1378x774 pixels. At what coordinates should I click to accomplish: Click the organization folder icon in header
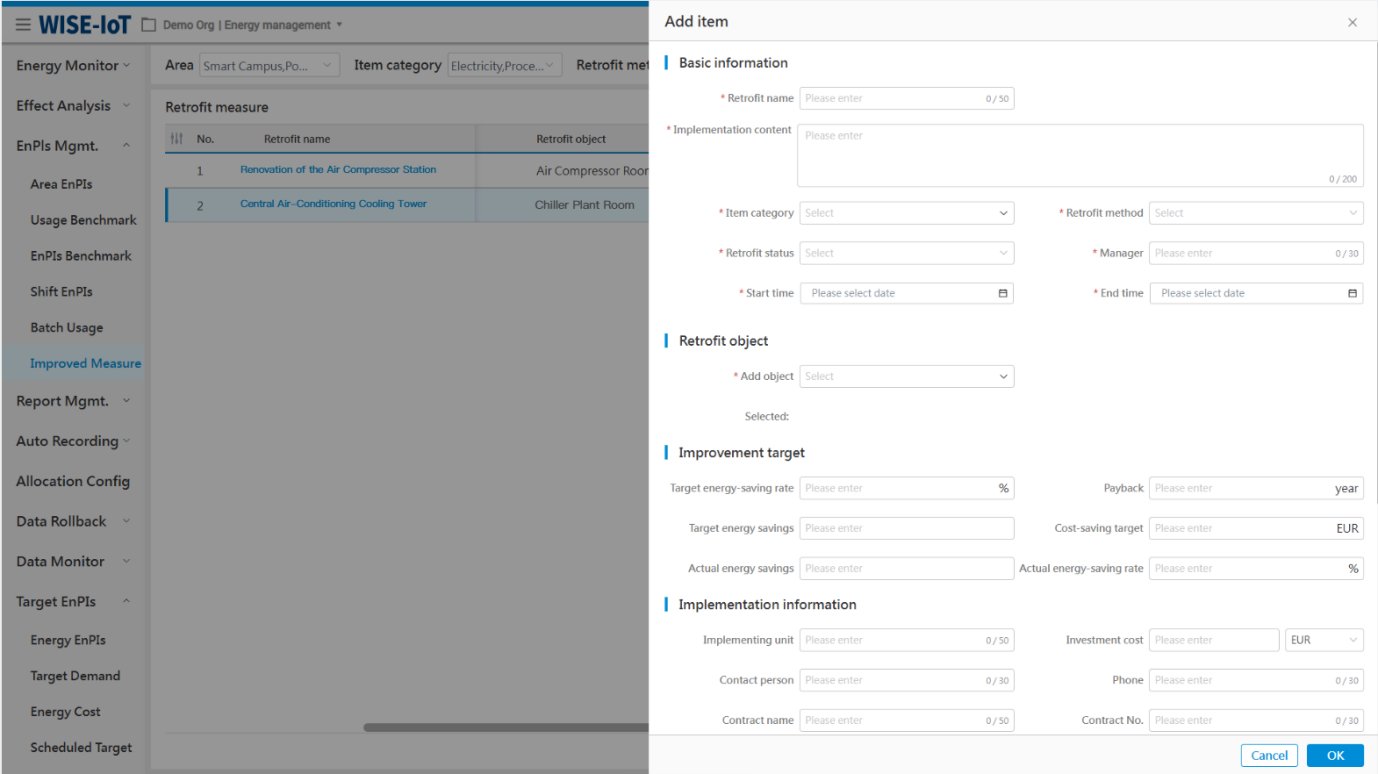pyautogui.click(x=149, y=25)
